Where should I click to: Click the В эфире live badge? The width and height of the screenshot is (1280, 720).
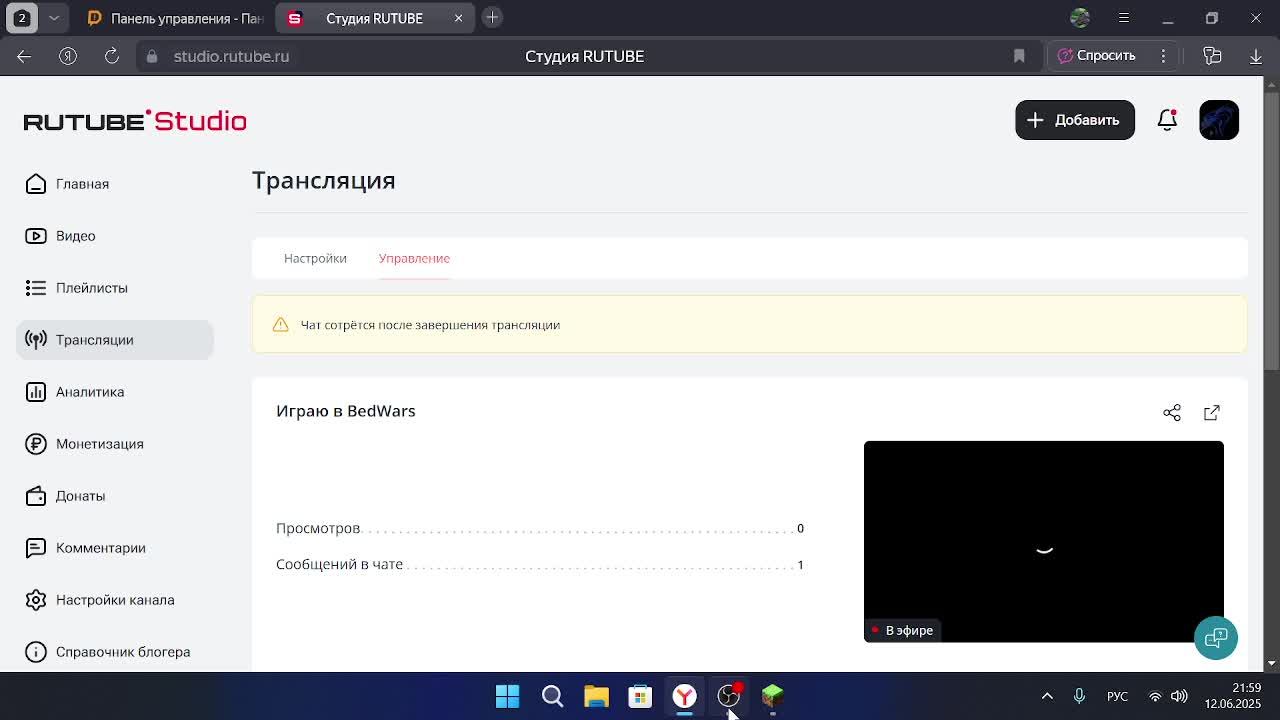tap(902, 630)
